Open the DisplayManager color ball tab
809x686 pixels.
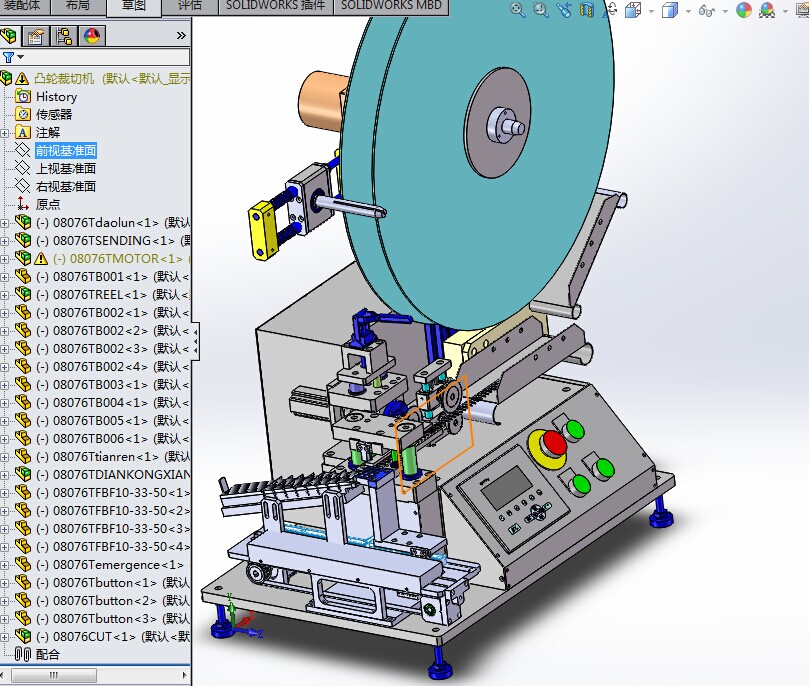(x=92, y=36)
